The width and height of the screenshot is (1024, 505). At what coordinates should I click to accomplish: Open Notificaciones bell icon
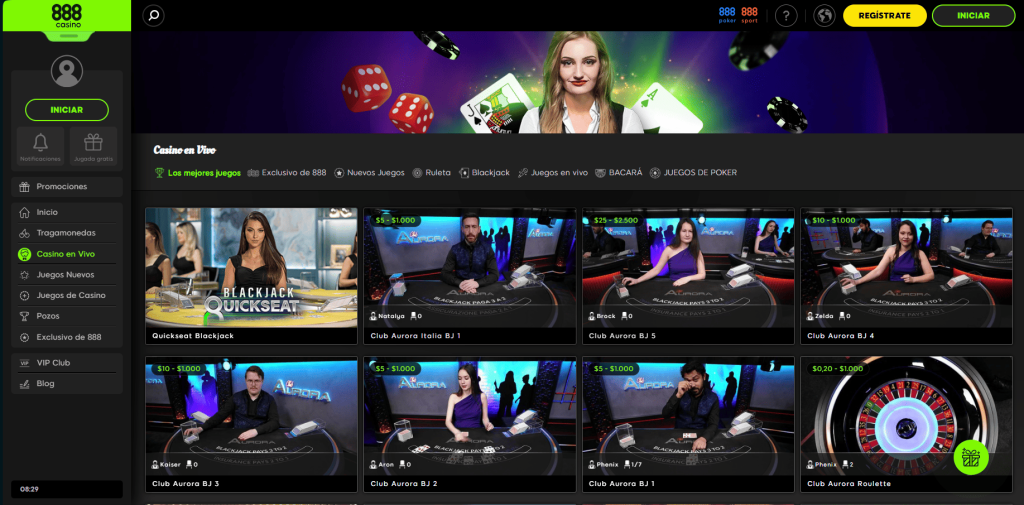tap(40, 142)
